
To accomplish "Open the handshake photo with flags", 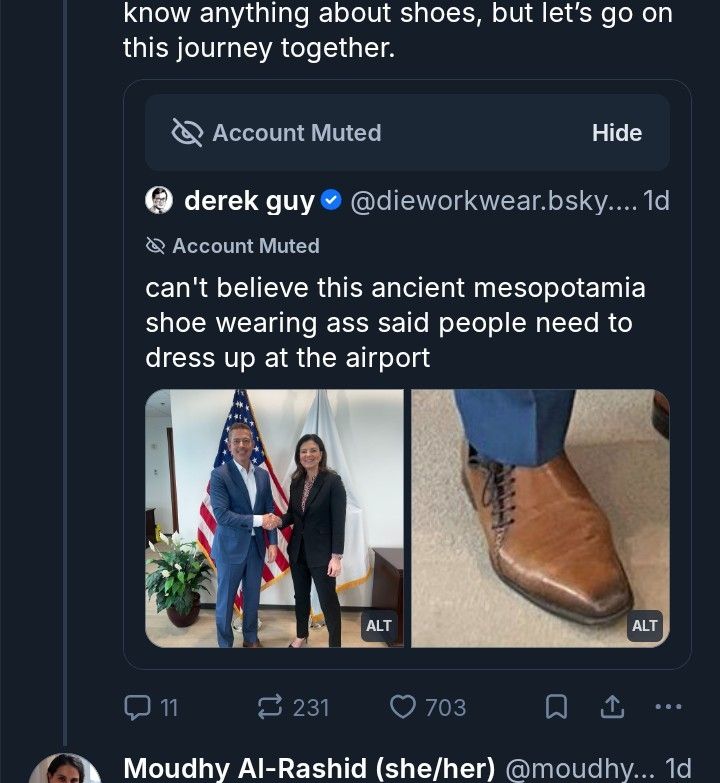I will point(274,500).
